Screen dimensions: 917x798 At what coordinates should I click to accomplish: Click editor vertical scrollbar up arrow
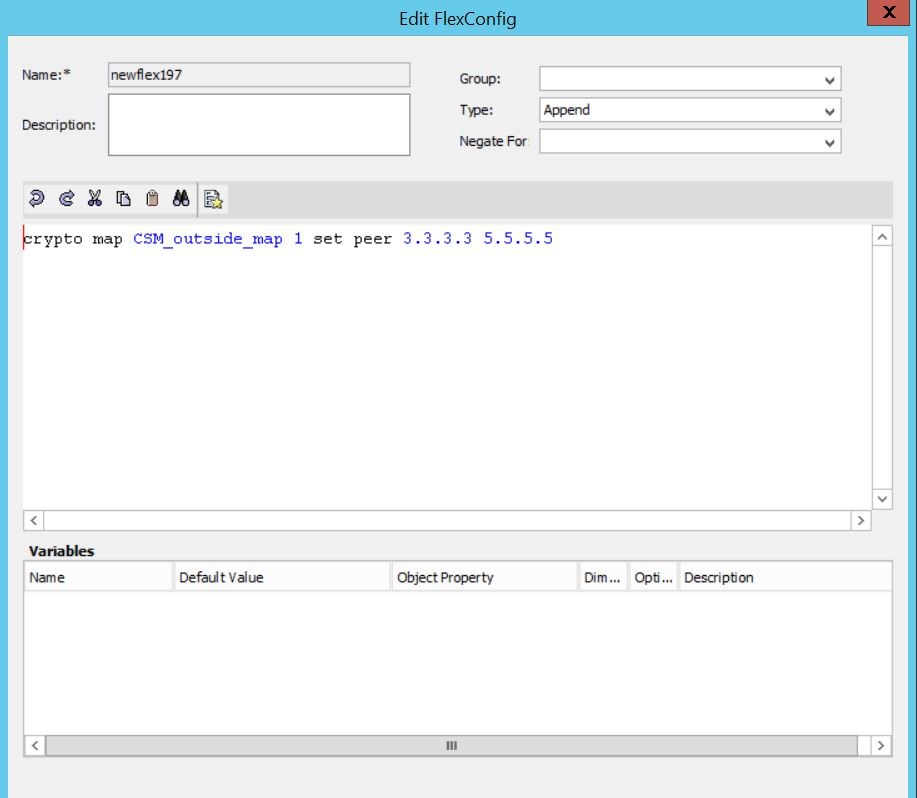(882, 236)
